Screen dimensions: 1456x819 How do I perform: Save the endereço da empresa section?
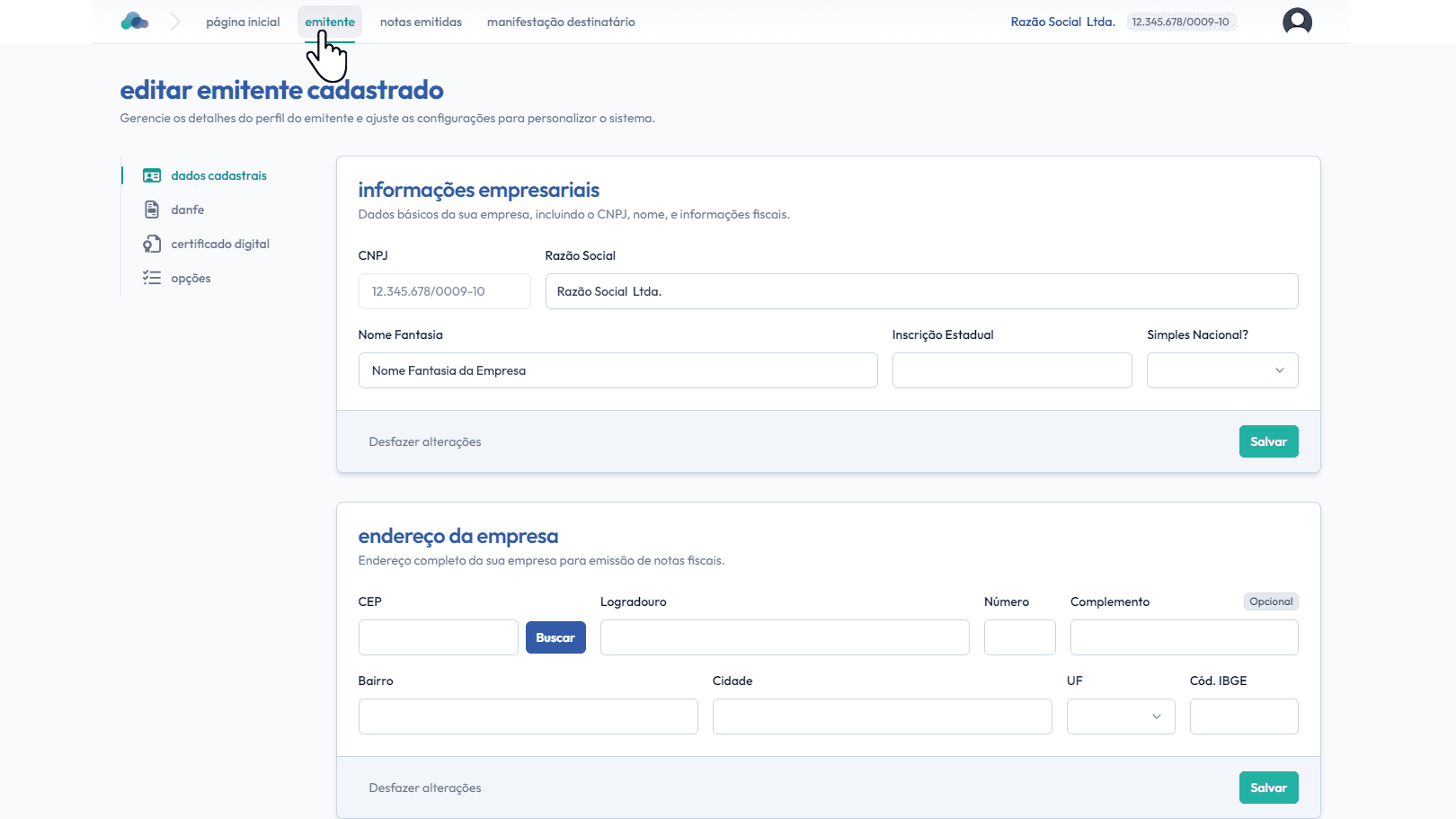1267,788
